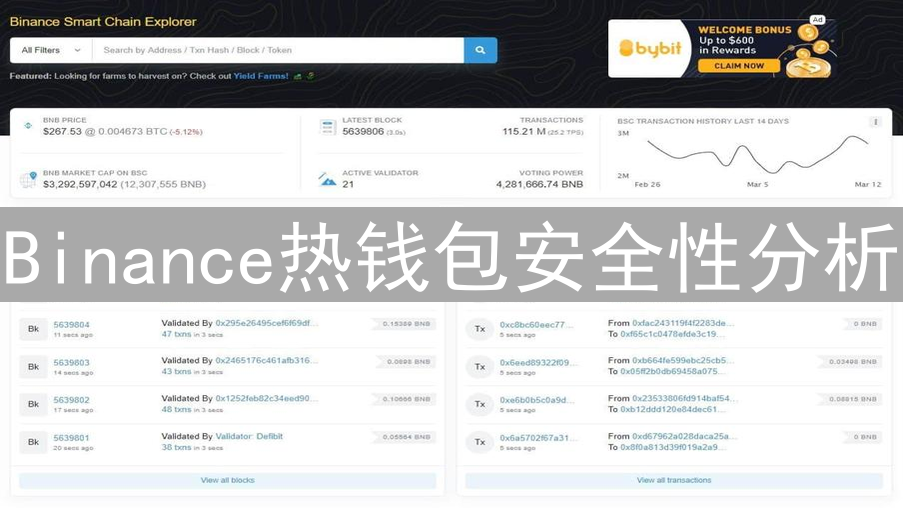Open the 43 txns link

click(x=176, y=372)
